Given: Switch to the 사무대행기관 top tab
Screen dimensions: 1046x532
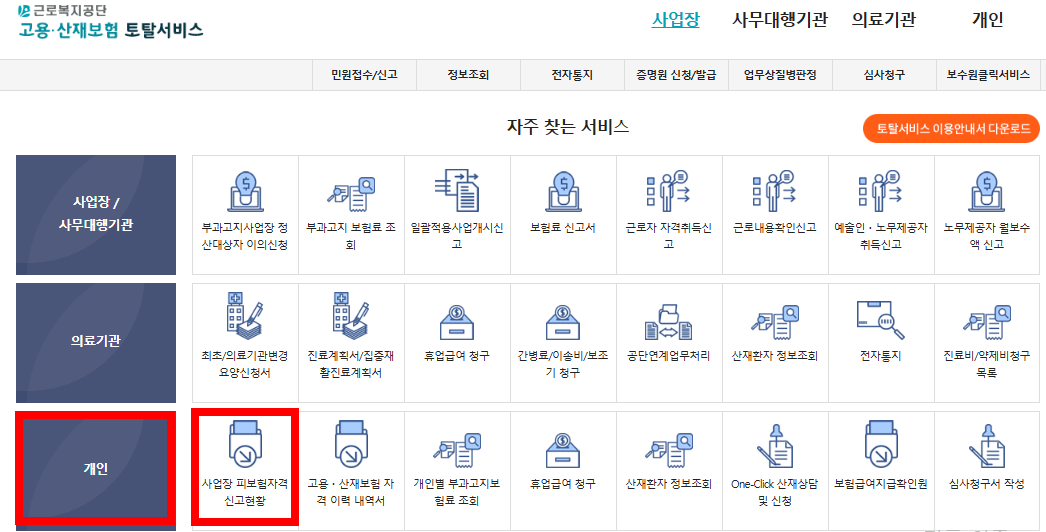Looking at the screenshot, I should click(780, 19).
